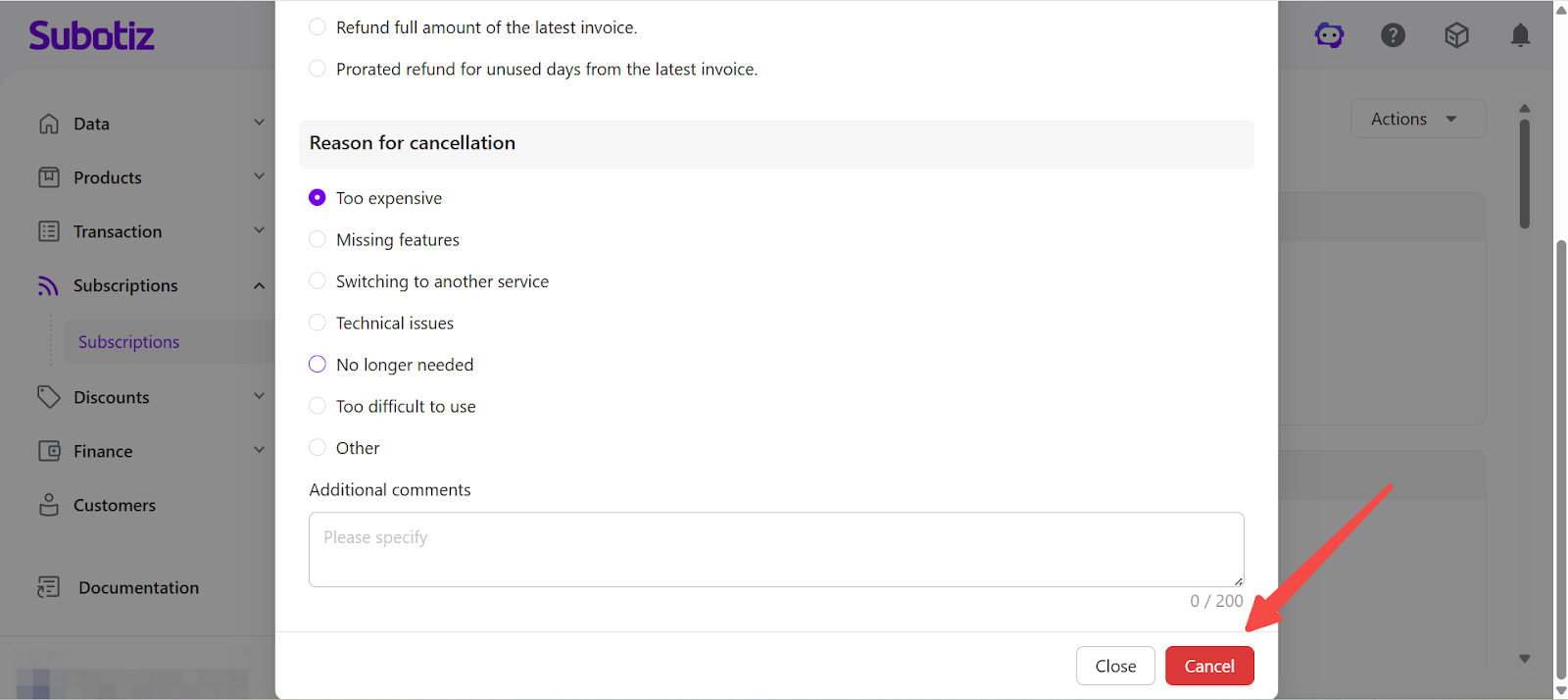The width and height of the screenshot is (1568, 700).
Task: Select the Missing features reason
Action: (x=318, y=240)
